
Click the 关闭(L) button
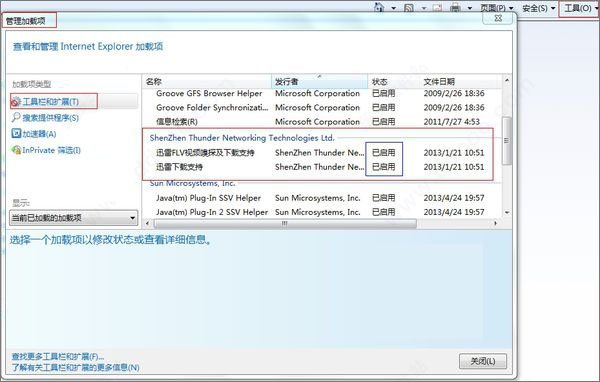coord(483,361)
